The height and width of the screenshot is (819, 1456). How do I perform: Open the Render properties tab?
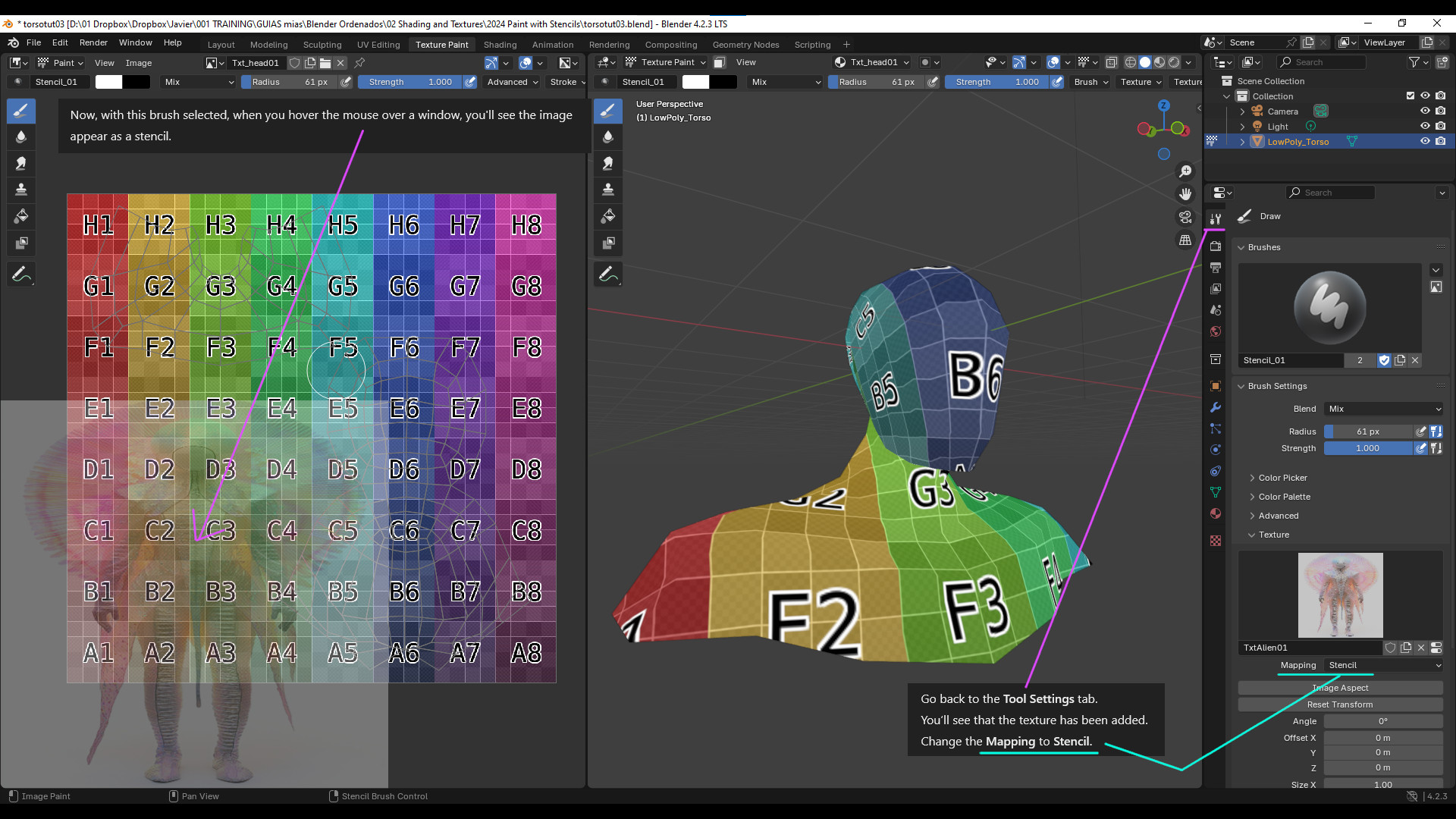[x=1216, y=246]
